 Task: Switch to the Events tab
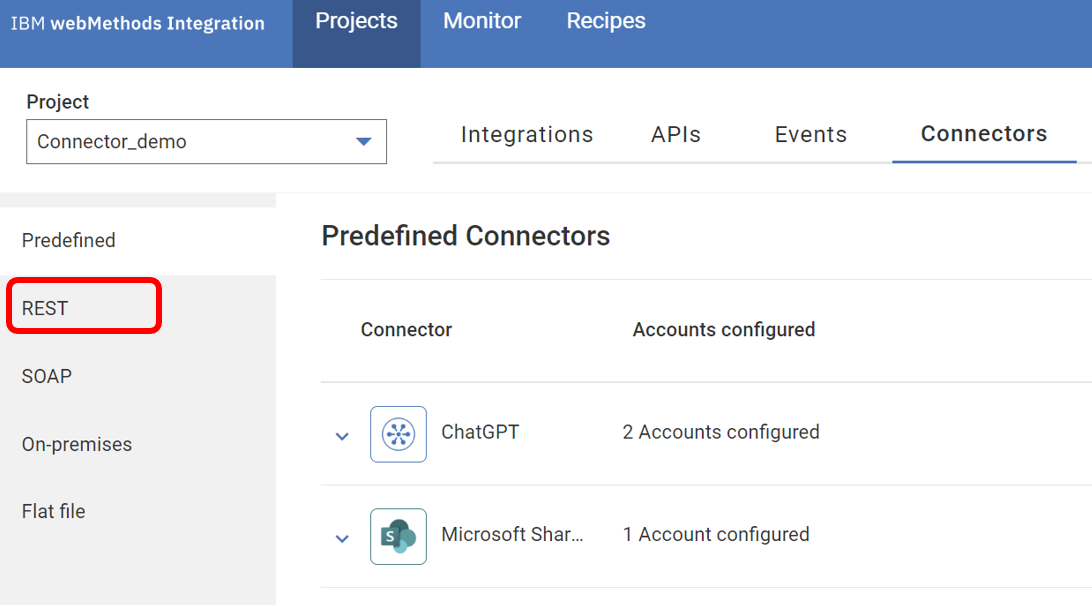point(811,135)
